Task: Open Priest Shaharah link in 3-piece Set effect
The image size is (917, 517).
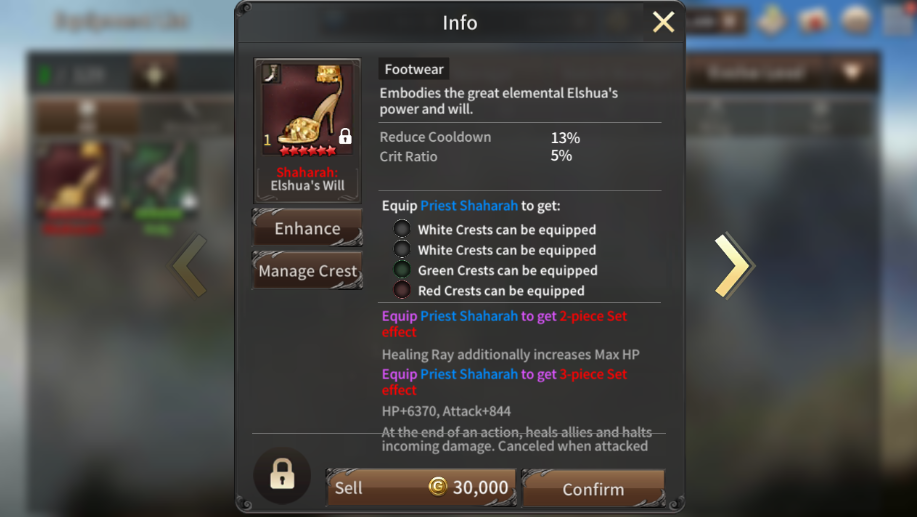Action: click(x=469, y=374)
